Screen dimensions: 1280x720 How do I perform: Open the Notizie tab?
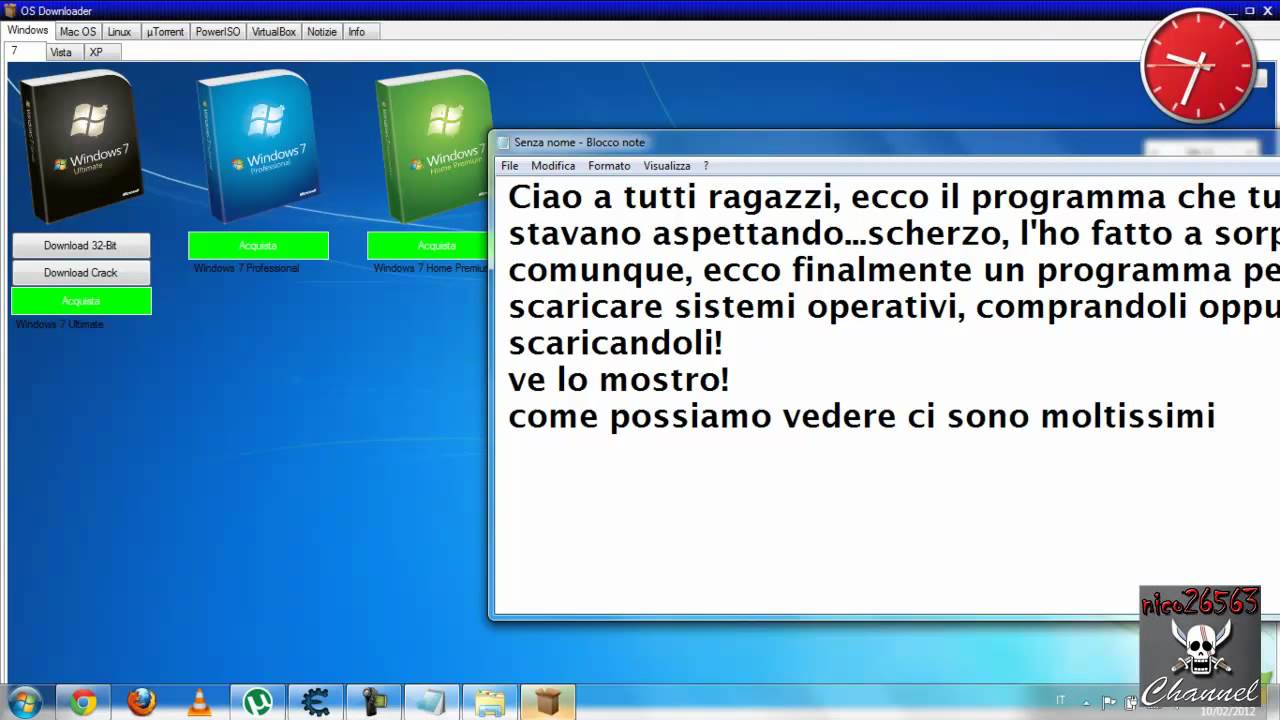322,32
